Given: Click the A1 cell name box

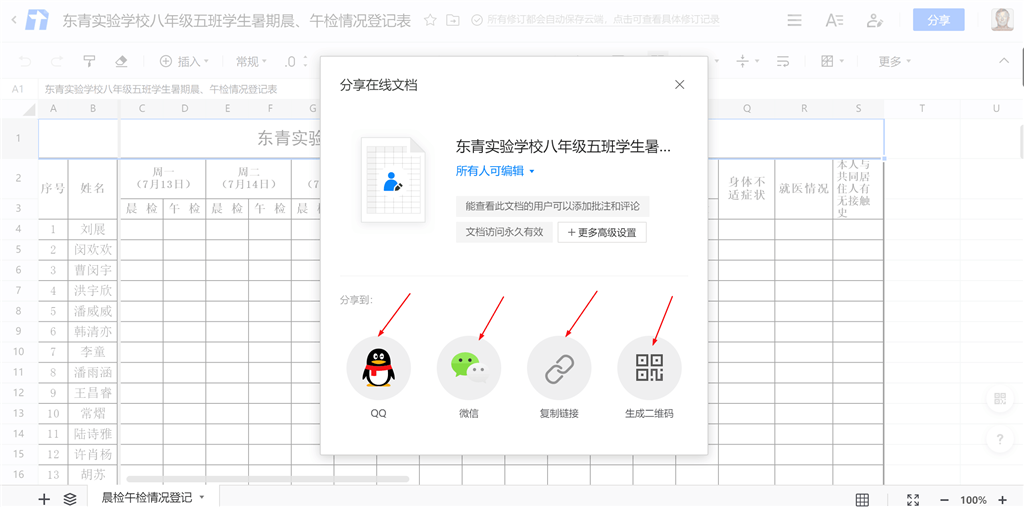Looking at the screenshot, I should (x=18, y=89).
